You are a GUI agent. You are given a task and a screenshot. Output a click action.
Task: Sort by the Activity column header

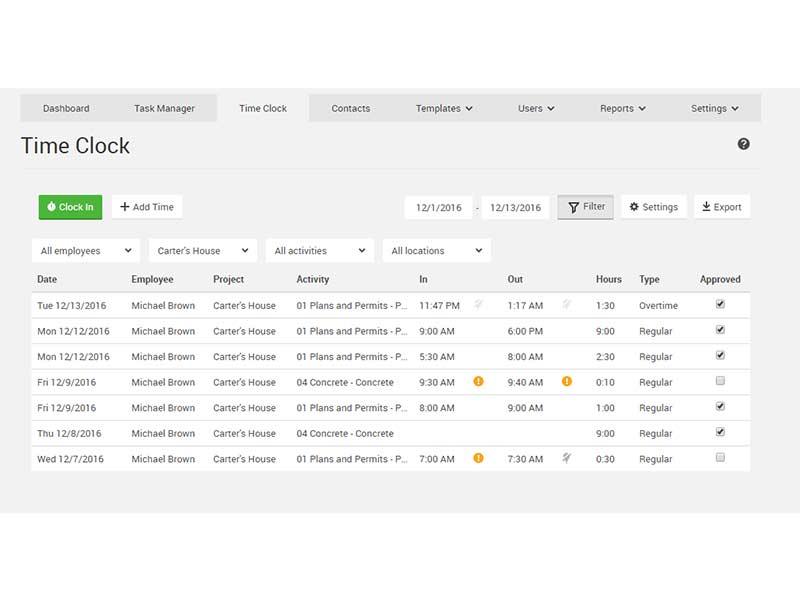point(313,279)
